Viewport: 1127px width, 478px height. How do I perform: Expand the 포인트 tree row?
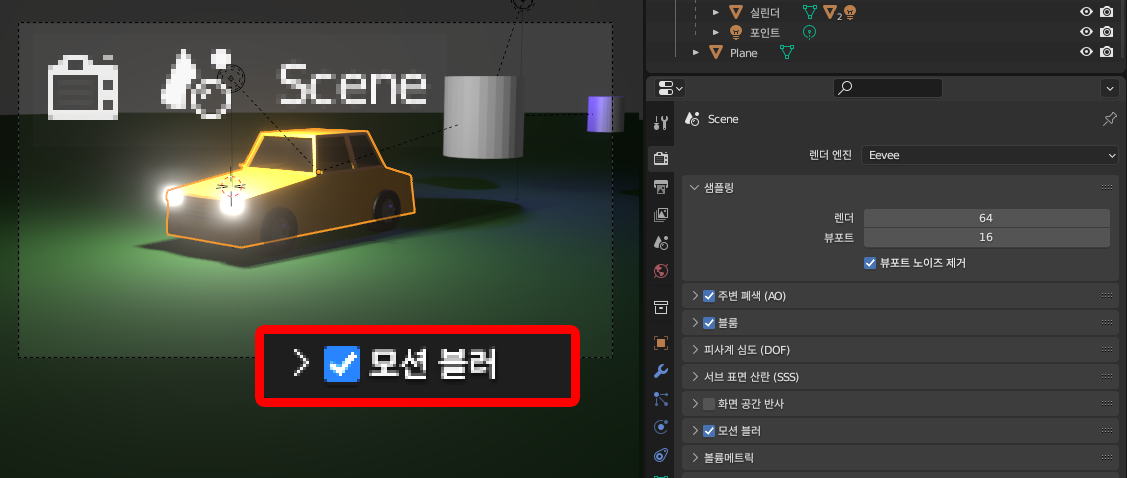point(715,32)
